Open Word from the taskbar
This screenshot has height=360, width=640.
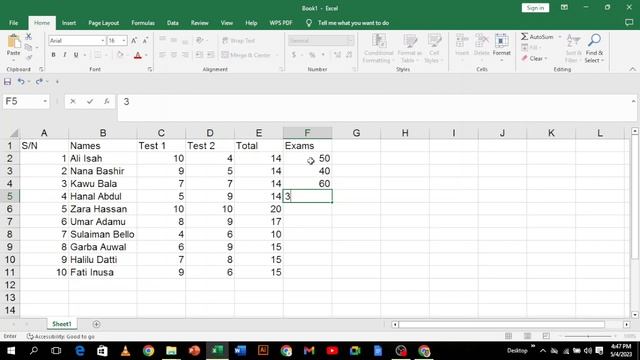tap(240, 351)
